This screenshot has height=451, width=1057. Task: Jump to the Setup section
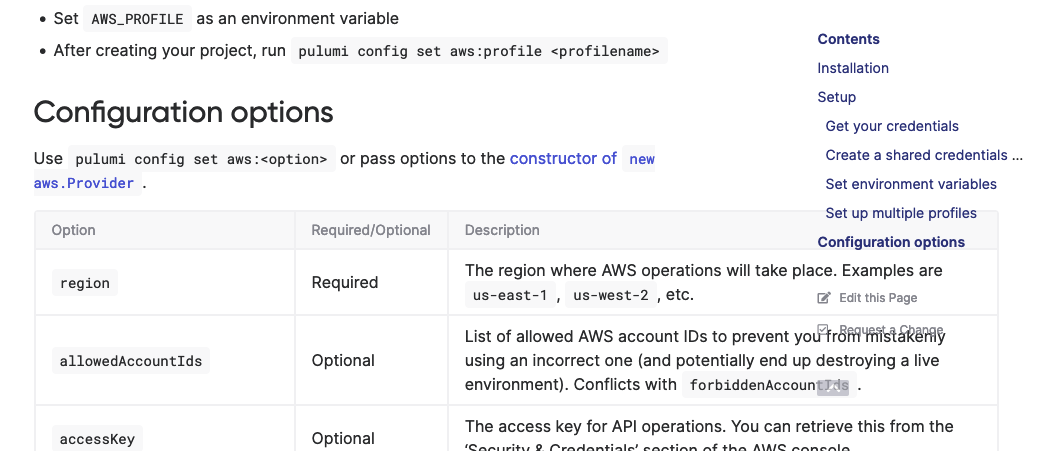pos(837,97)
